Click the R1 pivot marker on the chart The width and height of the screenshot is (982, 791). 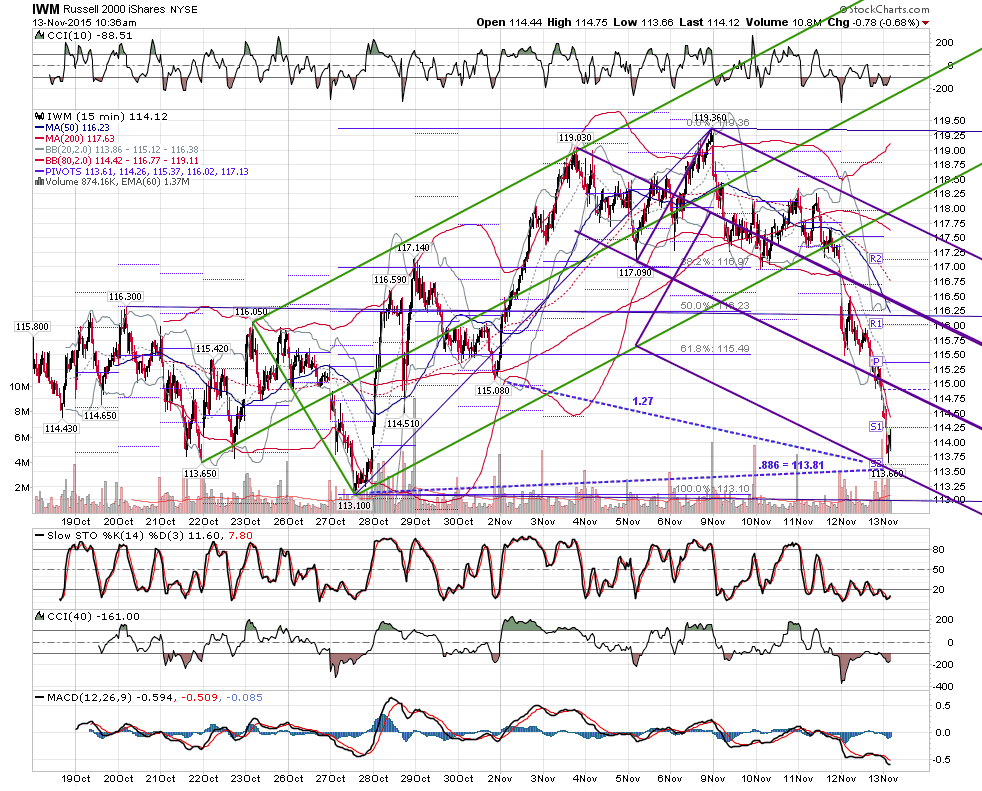[x=876, y=323]
